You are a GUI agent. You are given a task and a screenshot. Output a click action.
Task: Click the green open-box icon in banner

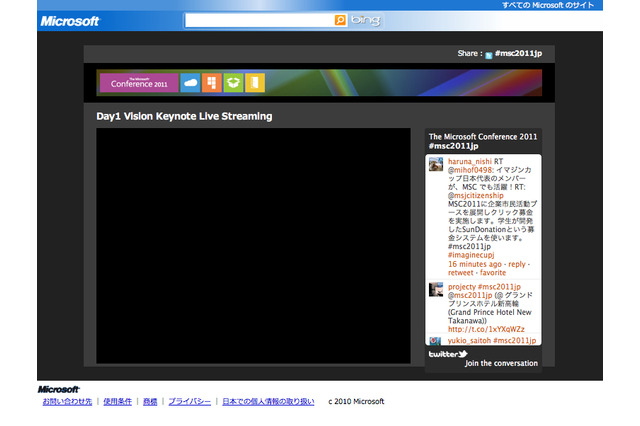coord(232,83)
